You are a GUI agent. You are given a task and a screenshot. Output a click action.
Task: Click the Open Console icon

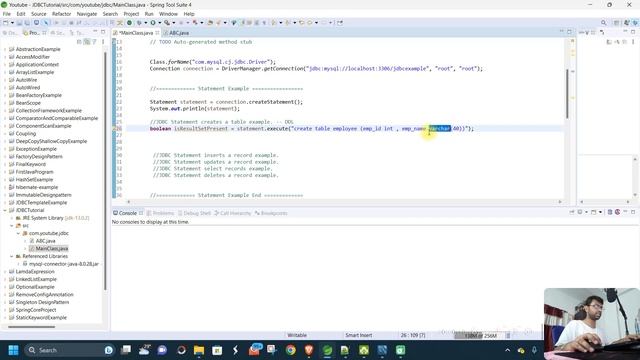tap(594, 212)
